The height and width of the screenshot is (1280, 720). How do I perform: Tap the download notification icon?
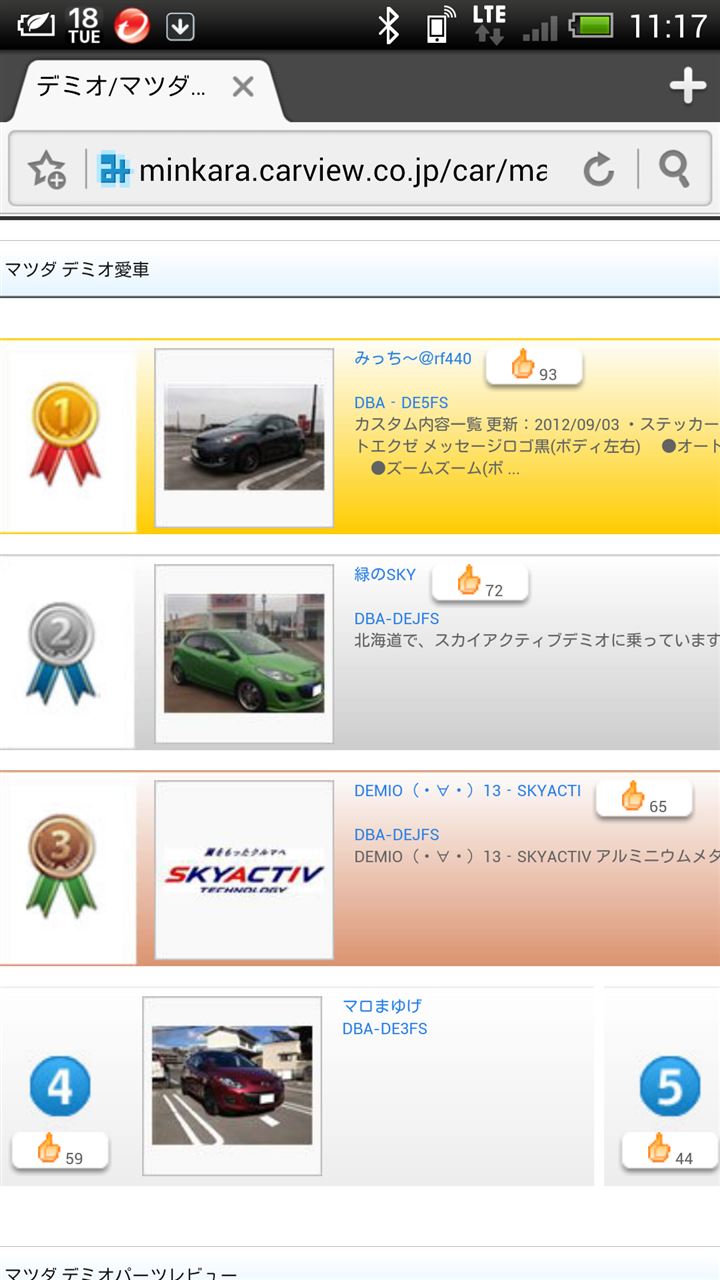(x=180, y=25)
